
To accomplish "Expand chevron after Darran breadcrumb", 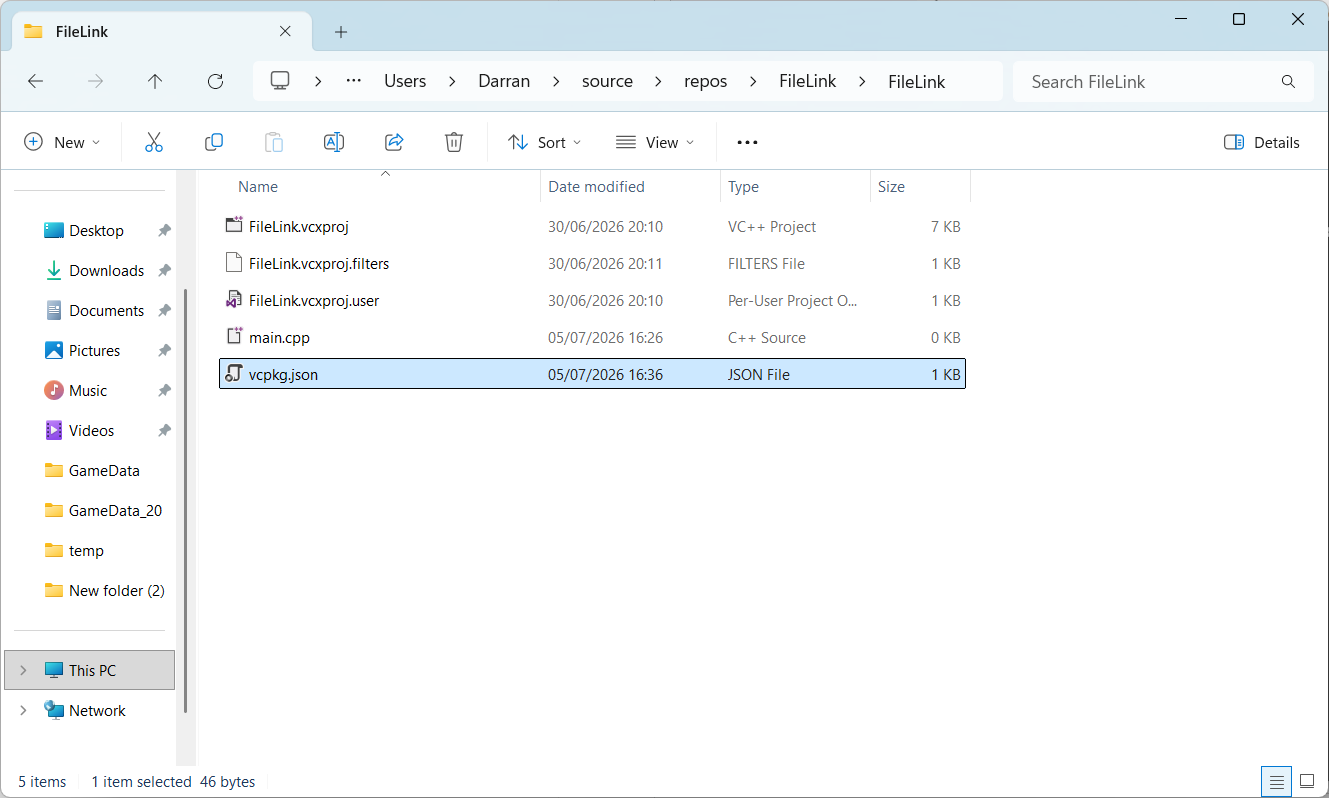I will [x=556, y=82].
